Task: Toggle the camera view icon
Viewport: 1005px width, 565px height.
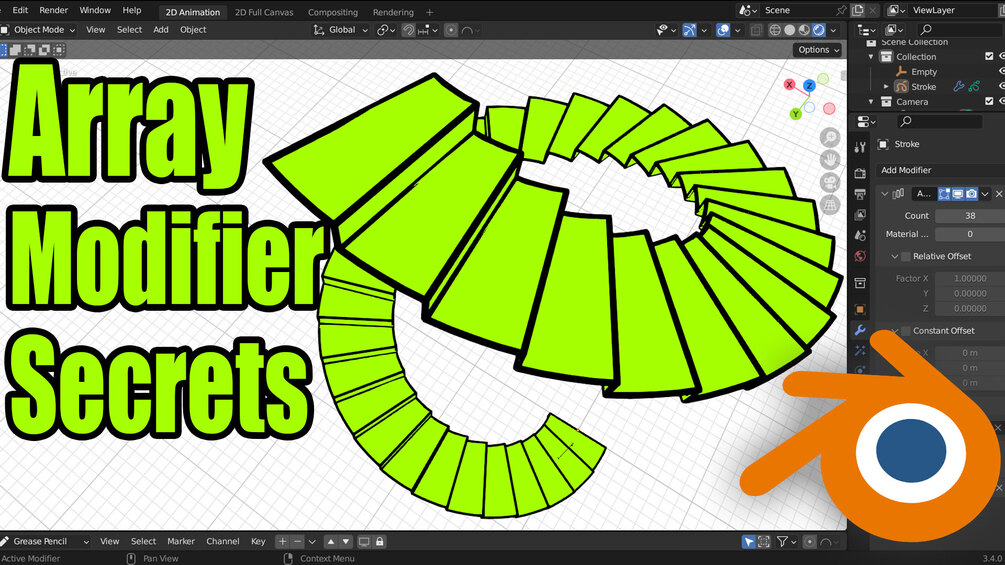Action: [x=830, y=183]
